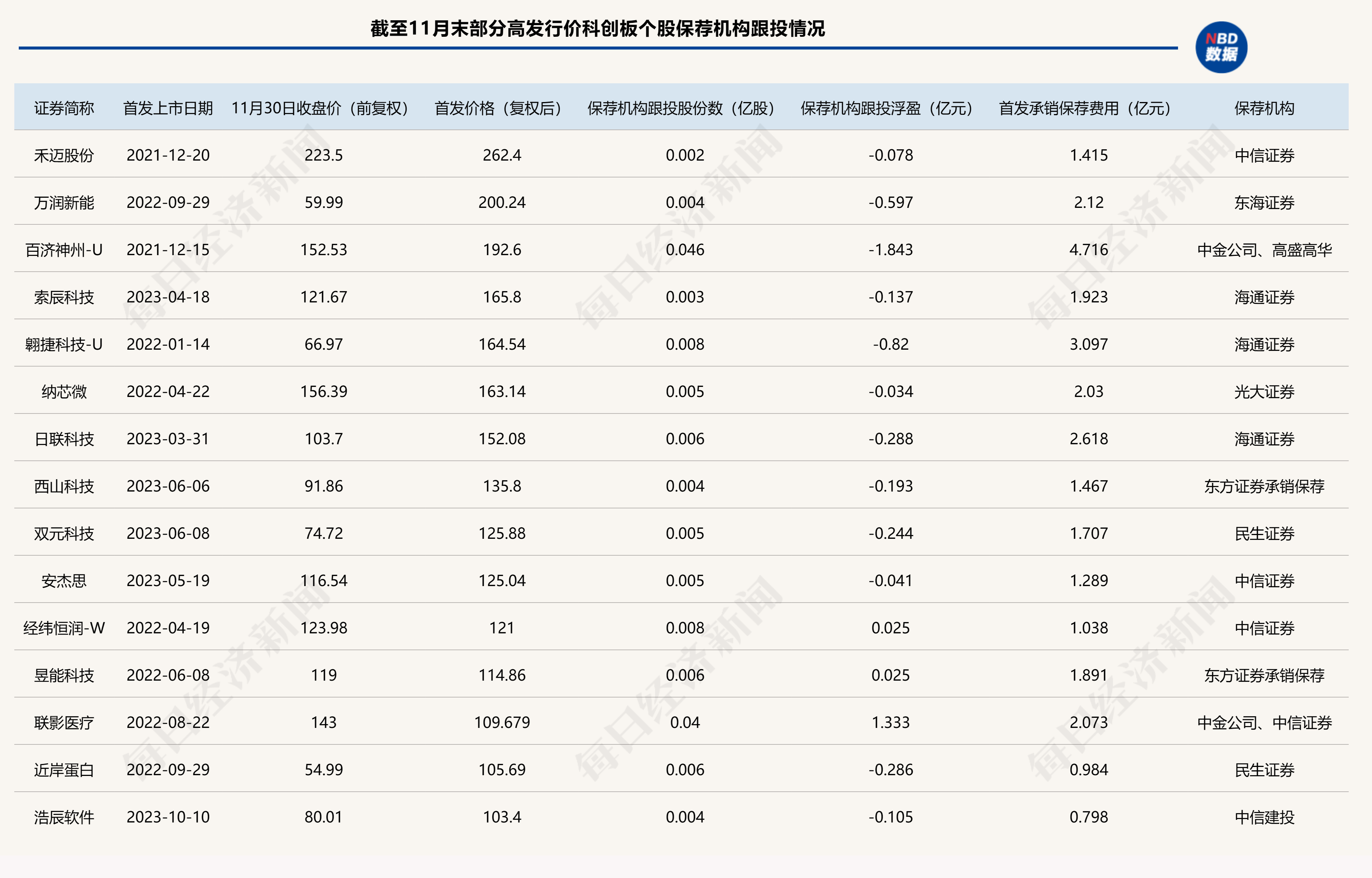This screenshot has height=878, width=1372.
Task: Click listing date 2022-01-14
Action: point(168,344)
